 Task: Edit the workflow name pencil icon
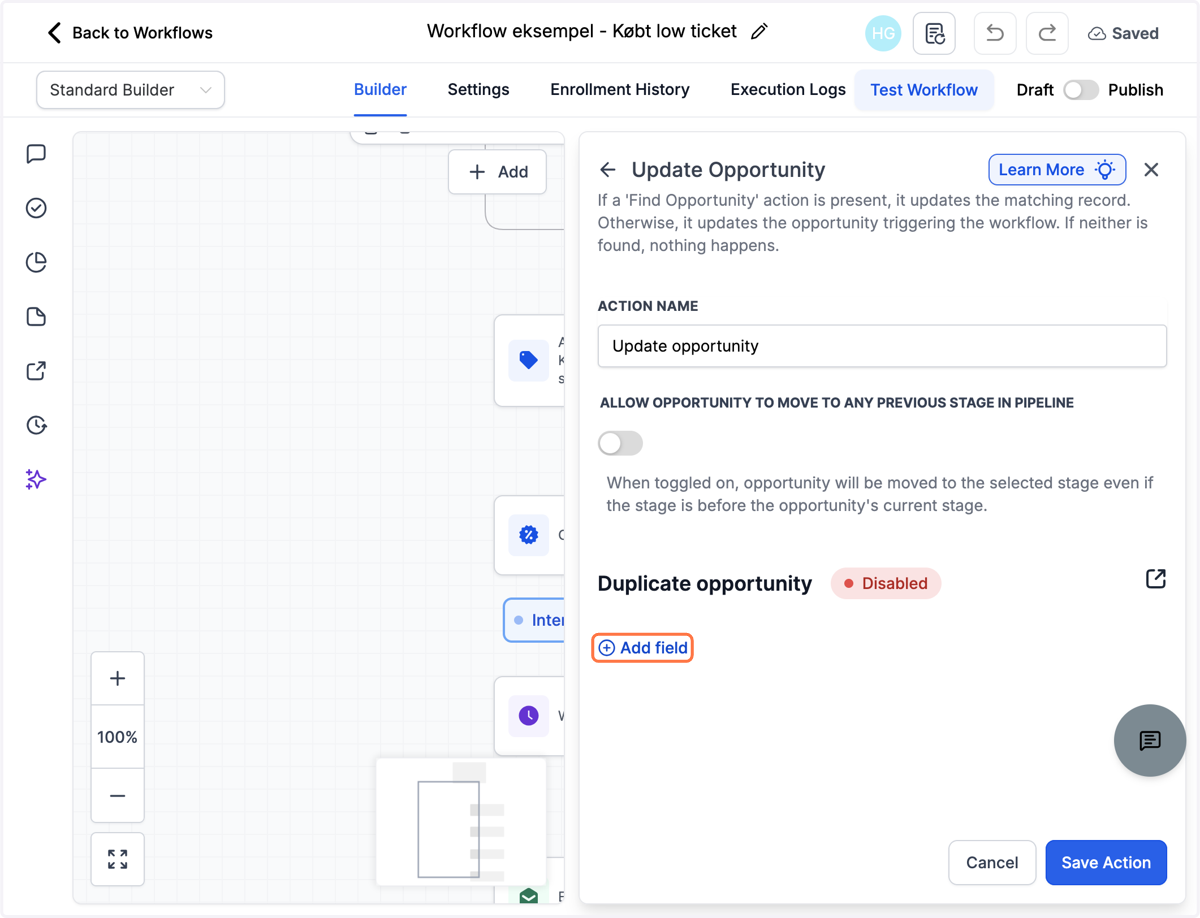[x=759, y=32]
